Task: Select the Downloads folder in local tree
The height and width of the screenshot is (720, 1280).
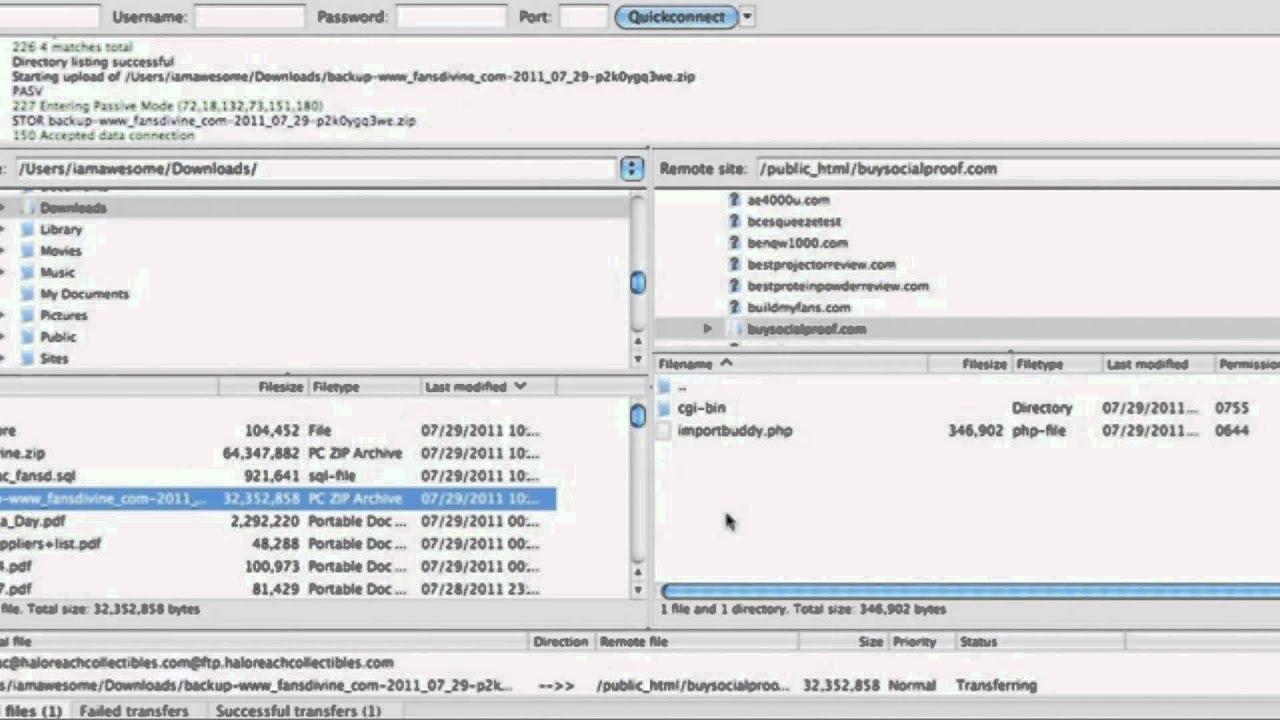Action: point(73,208)
